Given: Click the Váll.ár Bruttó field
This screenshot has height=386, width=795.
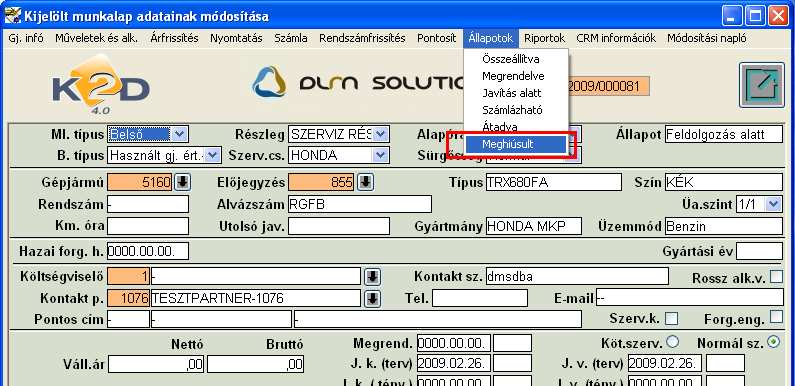Looking at the screenshot, I should click(256, 364).
